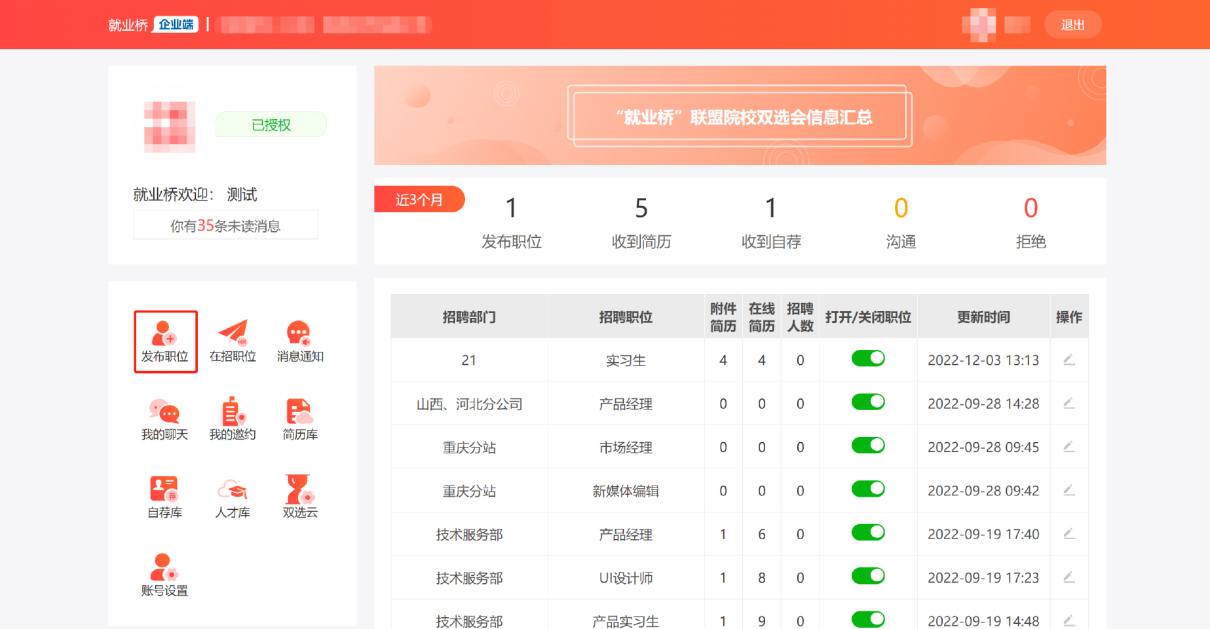Edit the 山西、河北分公司 row pencil icon
This screenshot has width=1210, height=629.
[x=1069, y=404]
